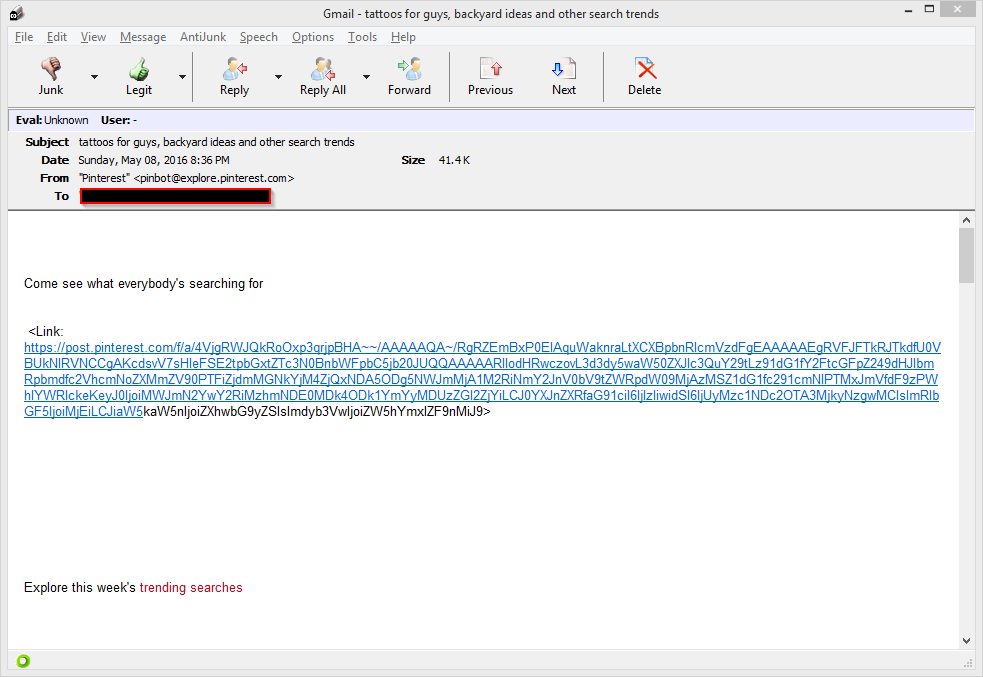Click the resize grip in status bar corner
The width and height of the screenshot is (983, 677).
tap(968, 663)
